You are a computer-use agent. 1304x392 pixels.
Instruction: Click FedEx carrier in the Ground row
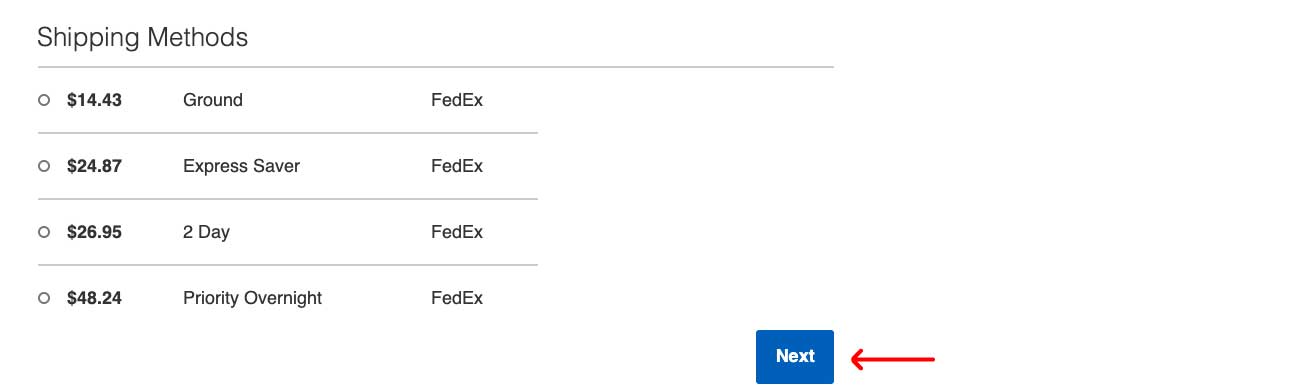(x=457, y=100)
